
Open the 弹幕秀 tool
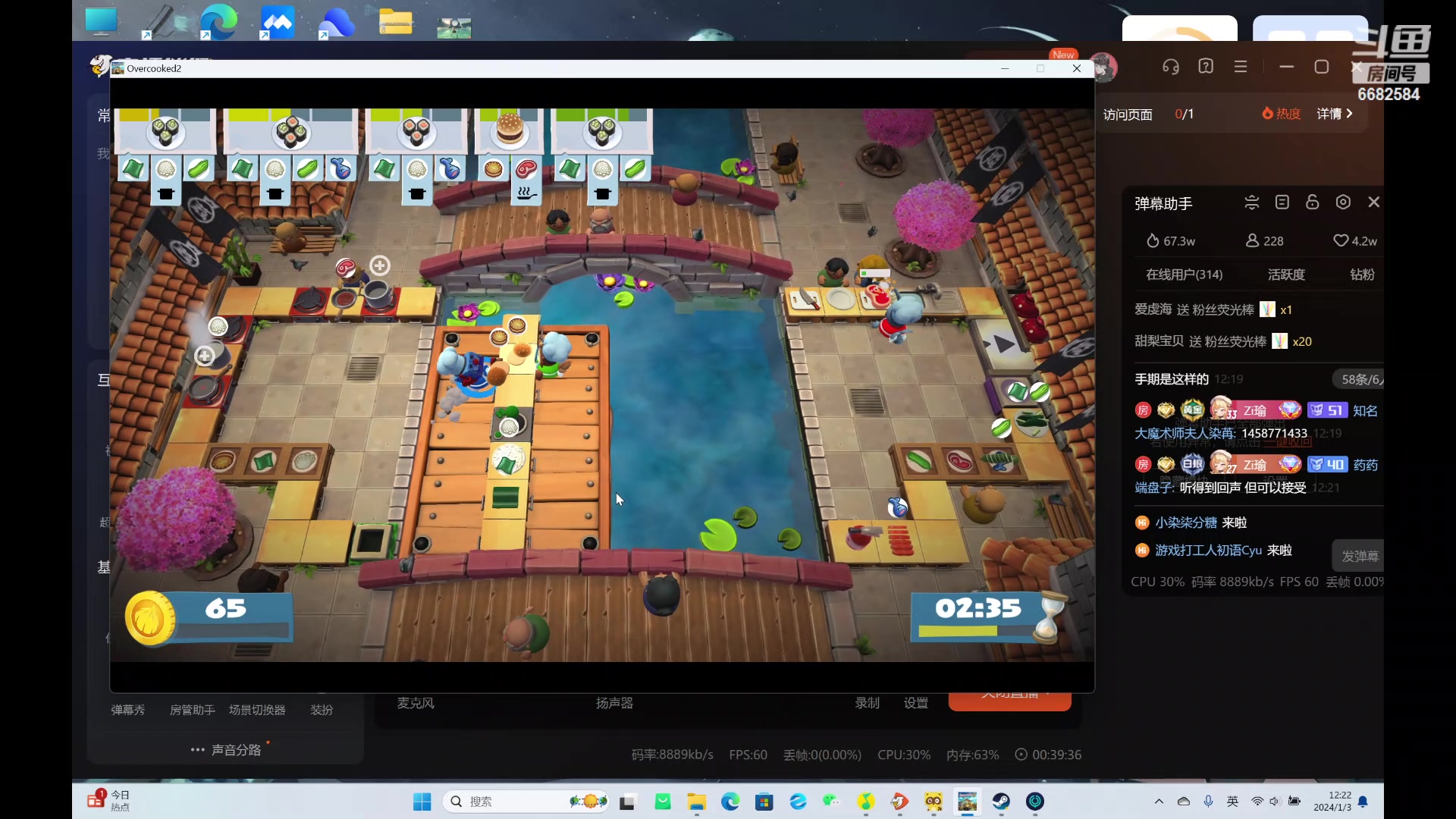pos(127,710)
